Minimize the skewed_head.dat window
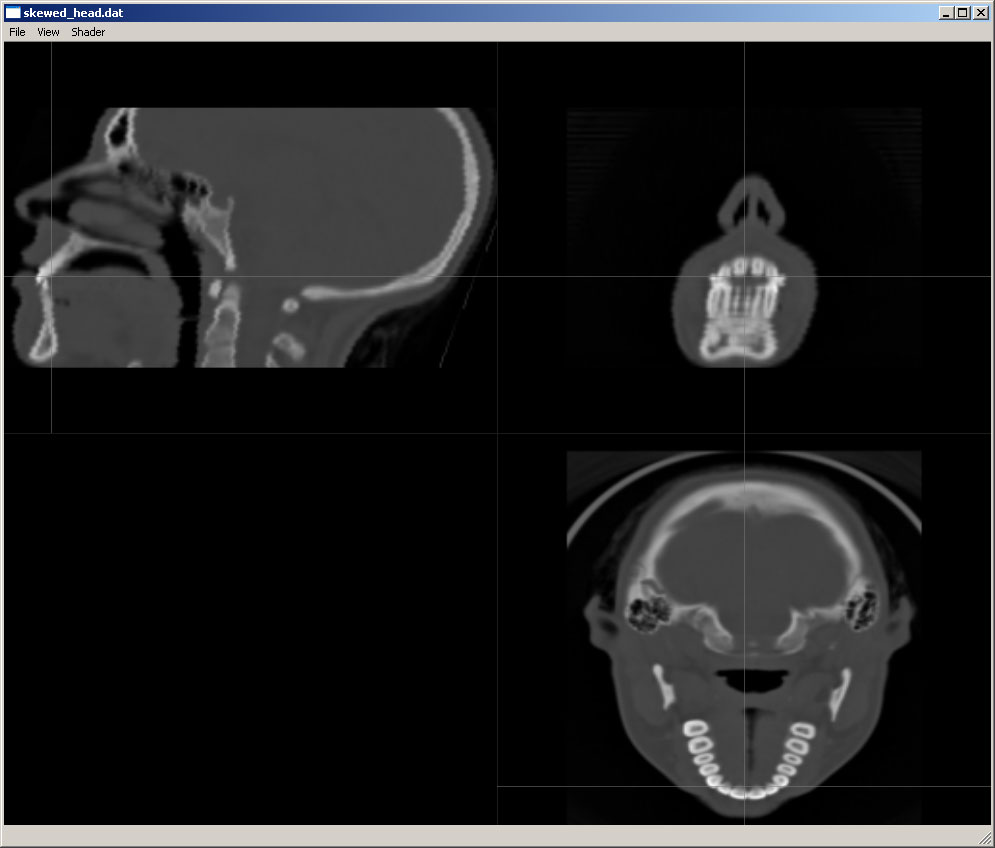 [x=946, y=13]
